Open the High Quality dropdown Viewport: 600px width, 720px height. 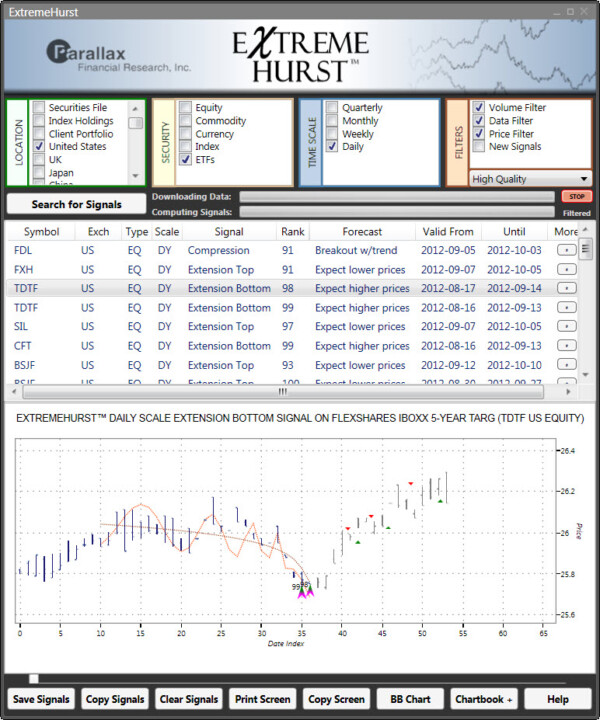(x=530, y=179)
